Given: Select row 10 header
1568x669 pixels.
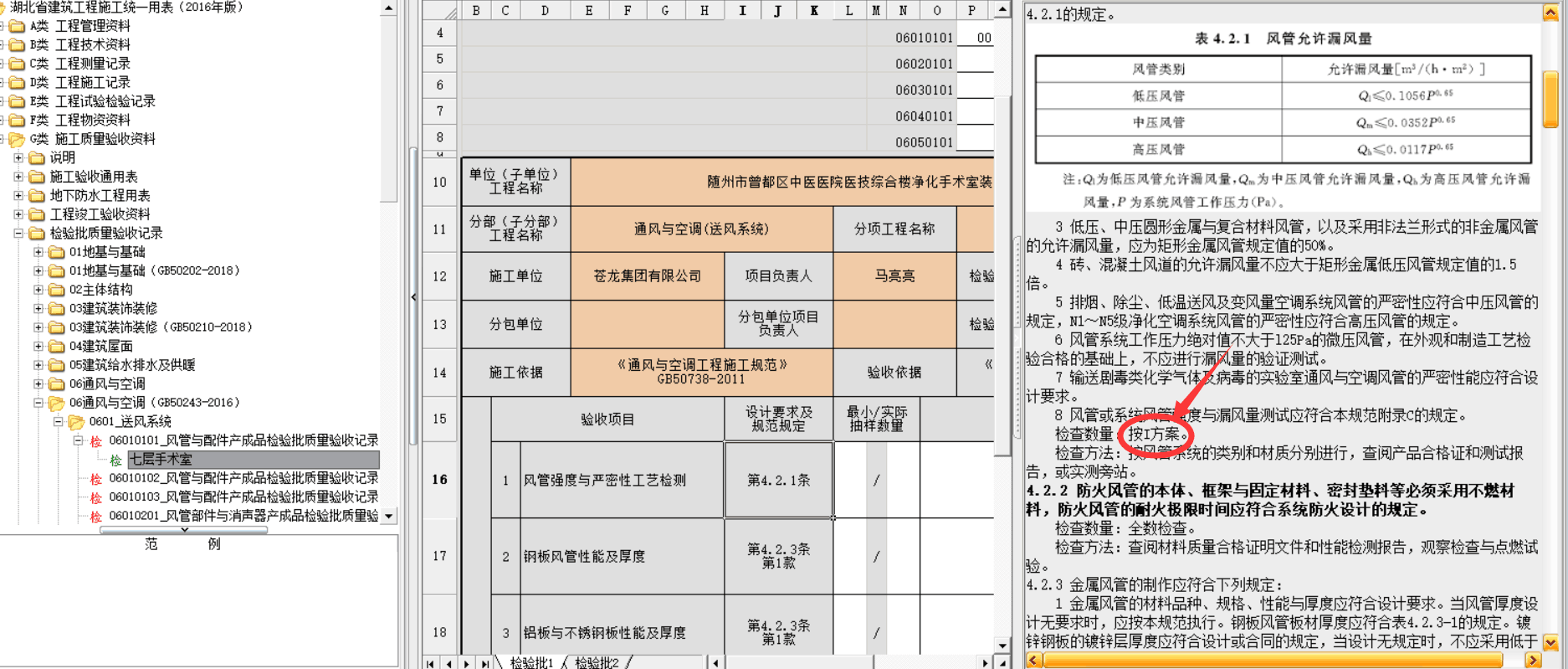Looking at the screenshot, I should click(x=440, y=182).
